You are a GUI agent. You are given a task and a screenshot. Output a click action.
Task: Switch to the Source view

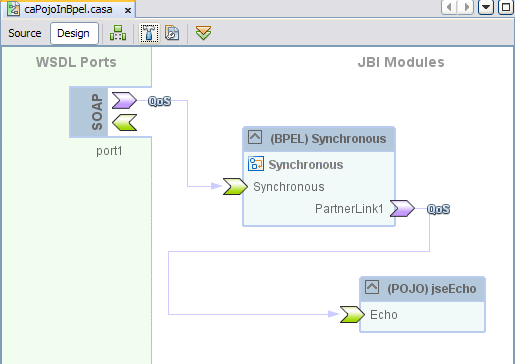click(x=25, y=33)
